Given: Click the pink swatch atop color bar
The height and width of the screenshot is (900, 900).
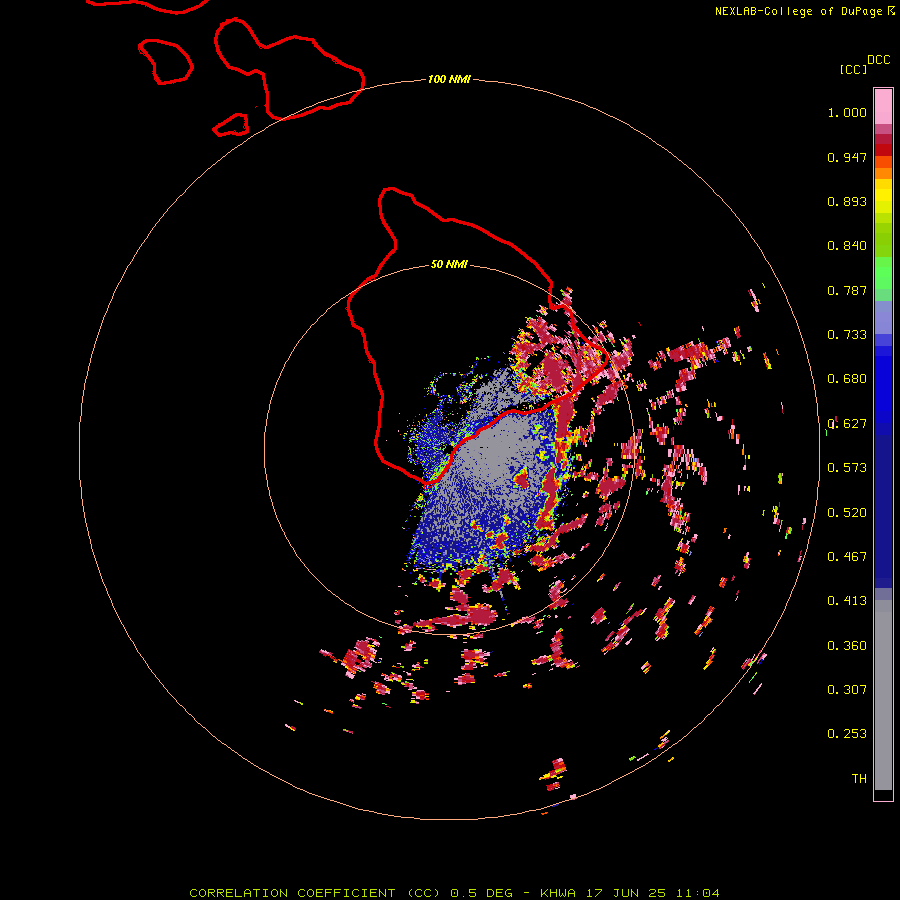Looking at the screenshot, I should [x=883, y=106].
